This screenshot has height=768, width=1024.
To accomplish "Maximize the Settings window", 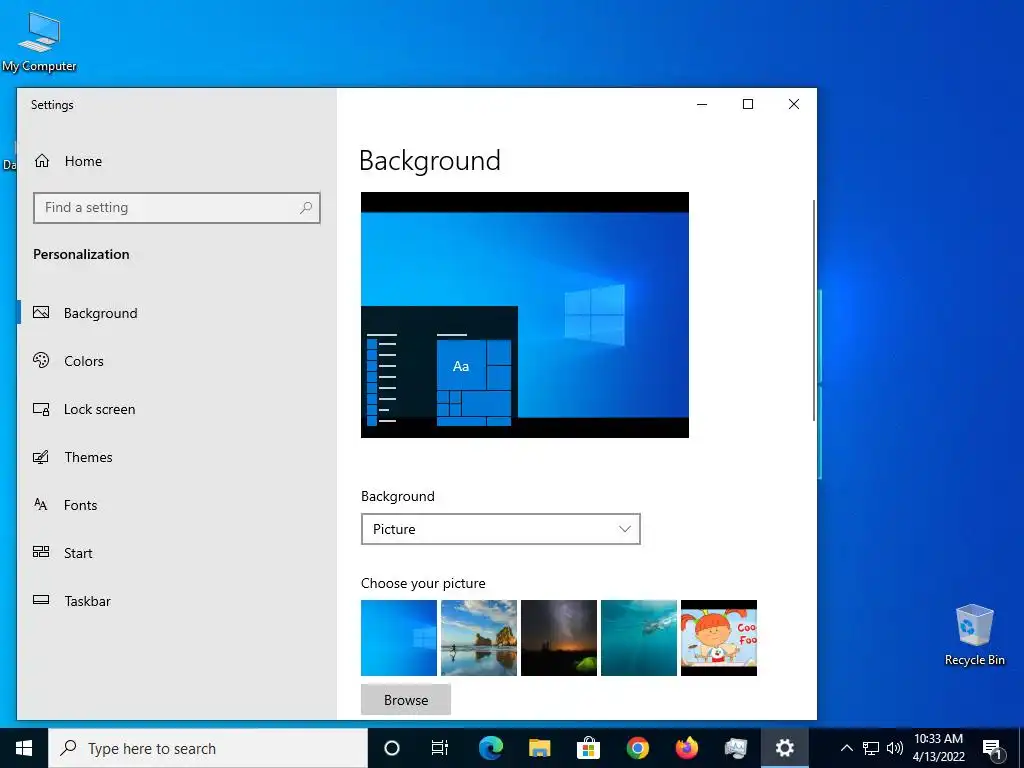I will click(748, 104).
